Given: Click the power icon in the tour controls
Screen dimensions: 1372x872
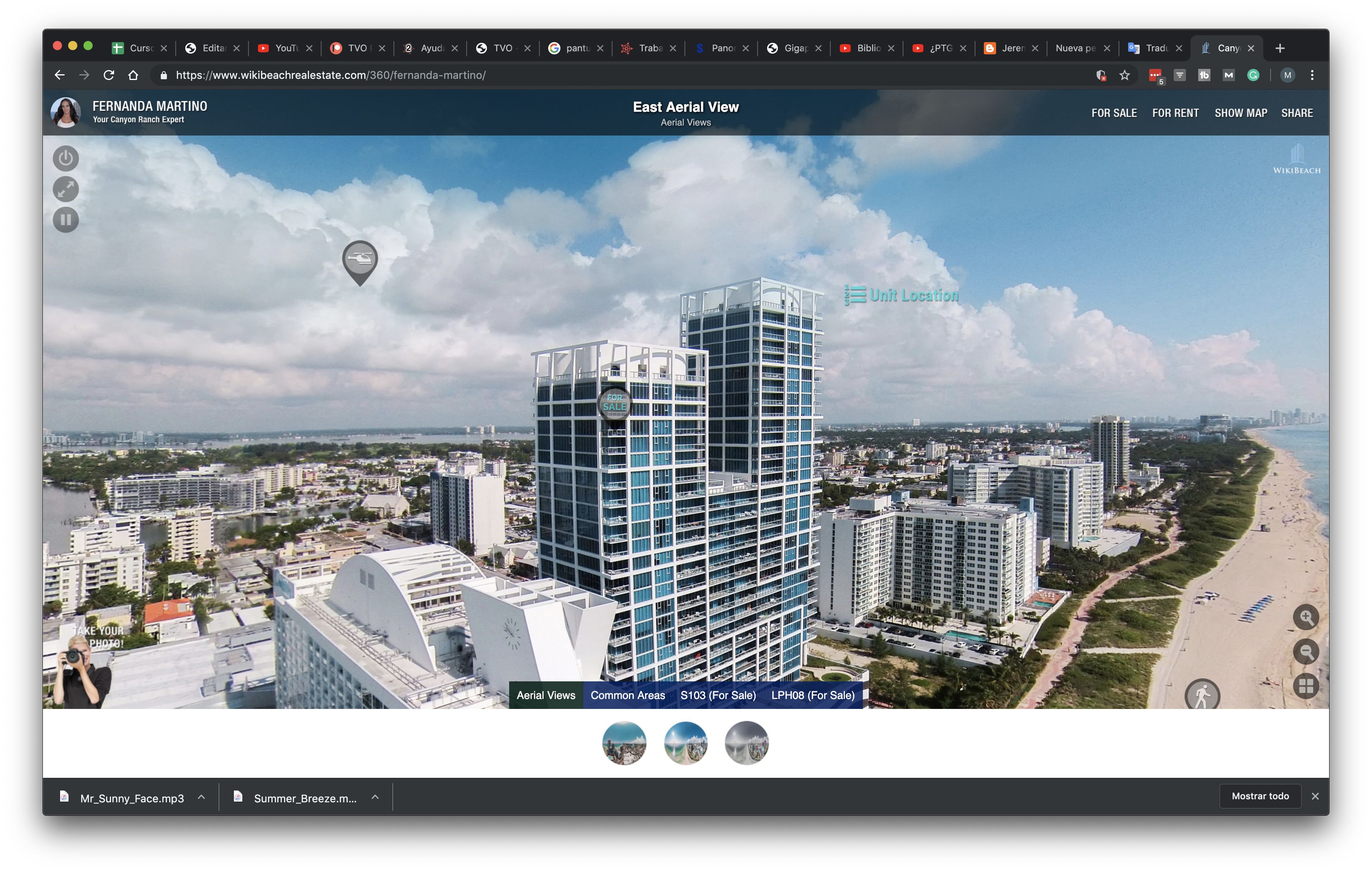Looking at the screenshot, I should click(x=65, y=158).
